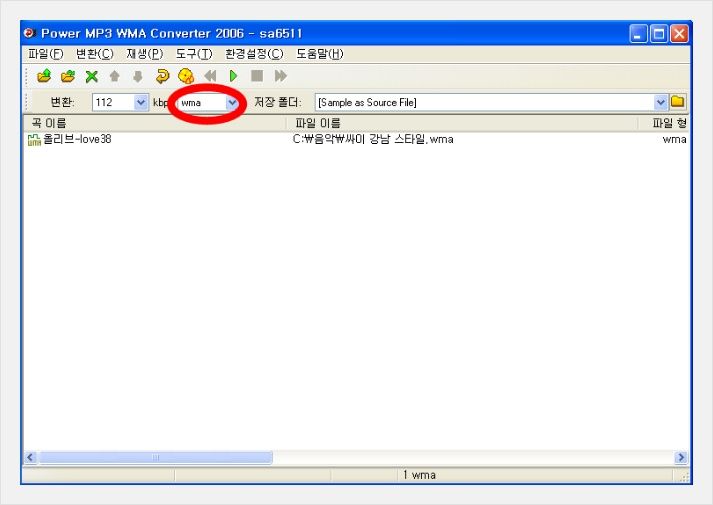Click the add folder icon with green arrows
Viewport: 713px width, 505px height.
pyautogui.click(x=68, y=76)
